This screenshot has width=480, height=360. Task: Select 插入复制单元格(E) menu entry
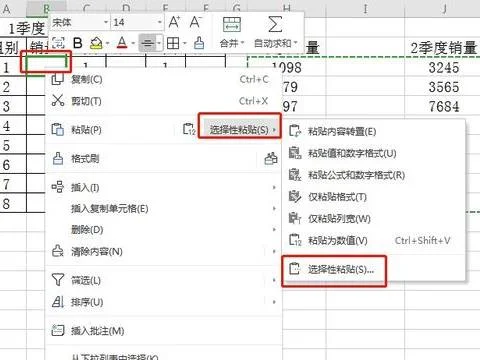tap(163, 209)
